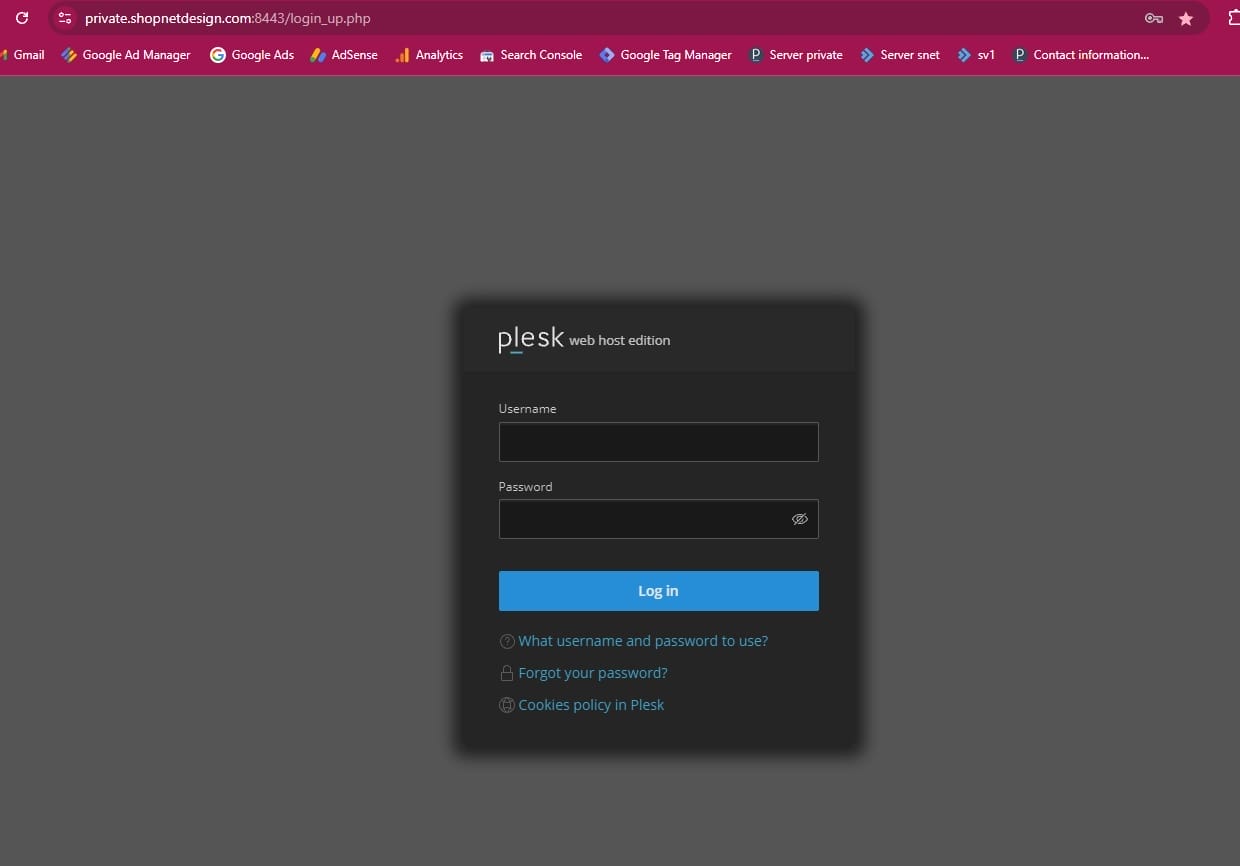Viewport: 1240px width, 866px height.
Task: Open the 'Cookies policy in Plesk' link
Action: click(x=591, y=705)
